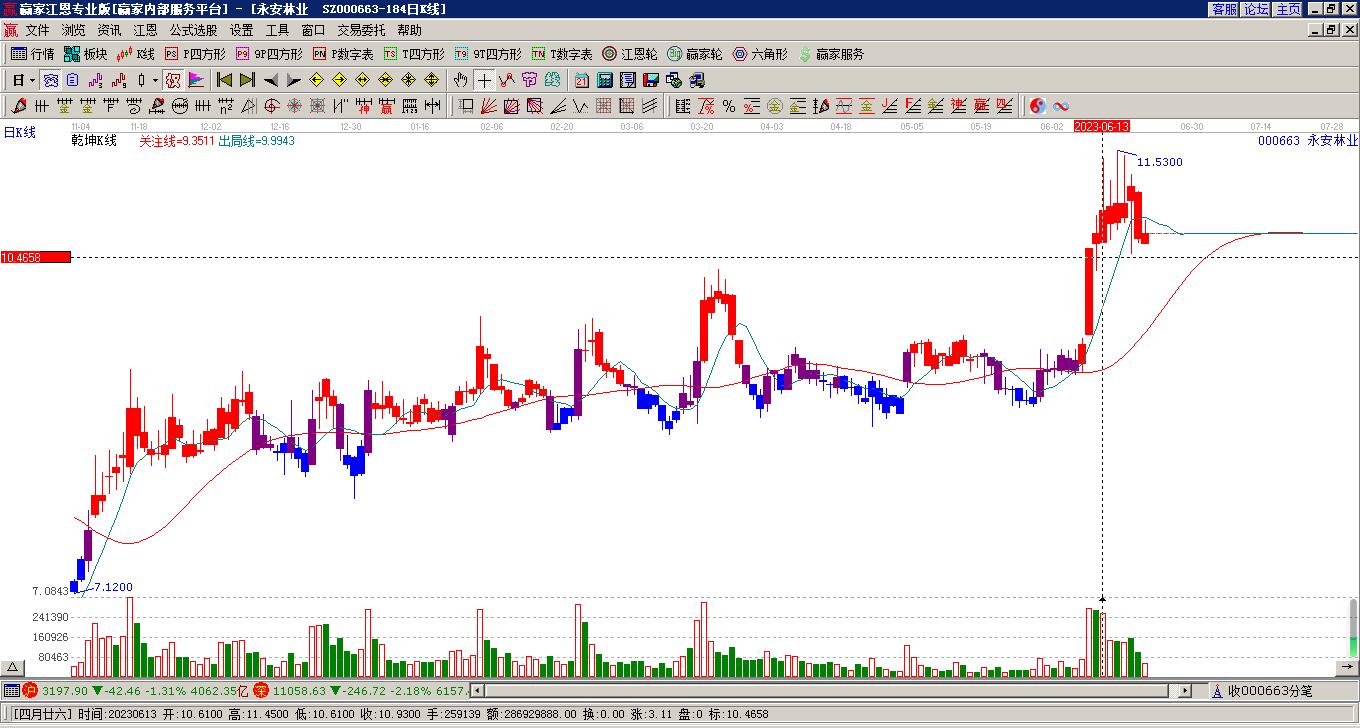Click the 深 Shenzhen index badge
Image resolution: width=1360 pixels, height=728 pixels.
tap(261, 690)
